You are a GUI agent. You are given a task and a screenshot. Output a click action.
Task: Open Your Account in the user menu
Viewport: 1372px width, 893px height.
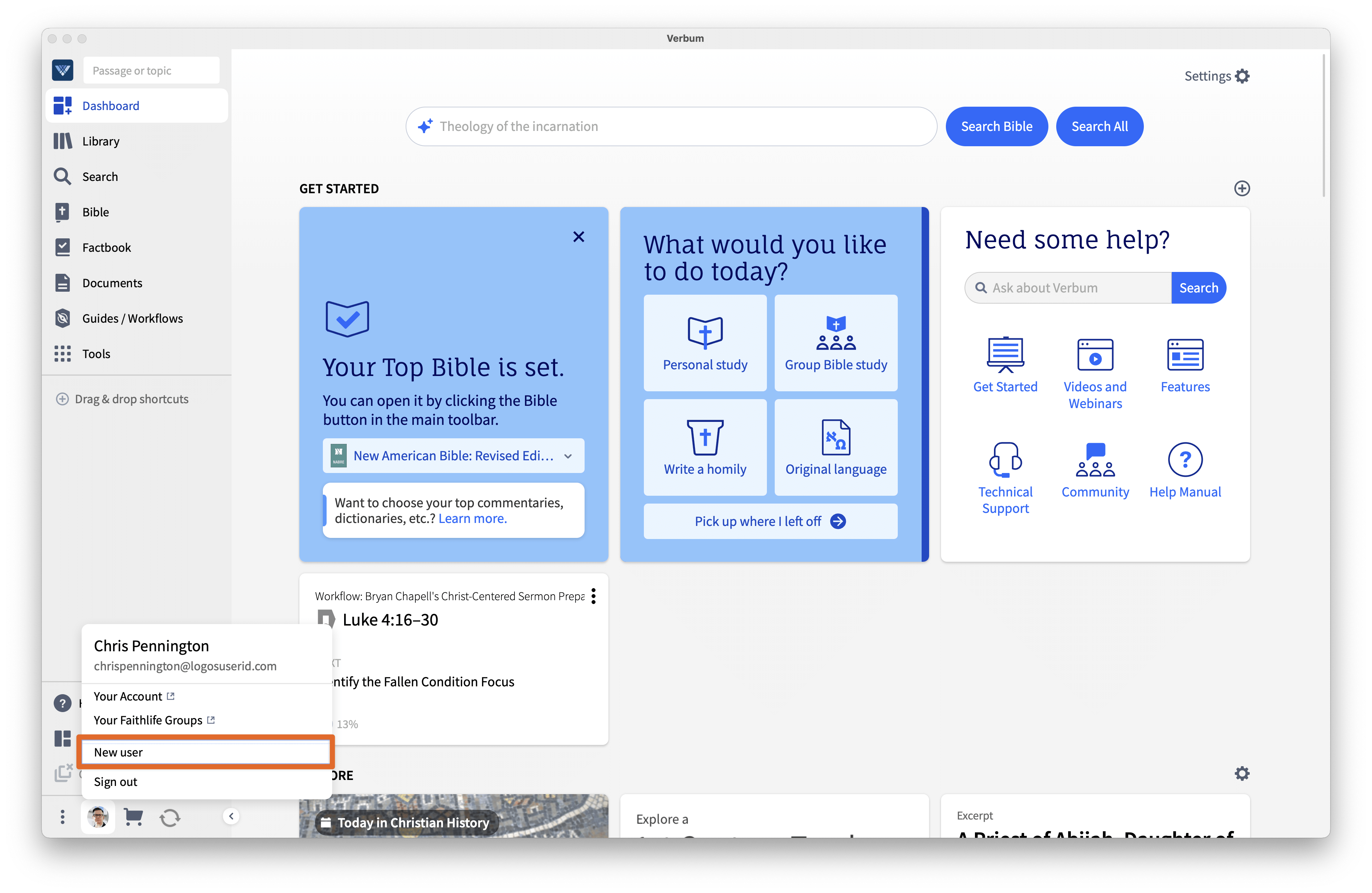[x=134, y=697]
